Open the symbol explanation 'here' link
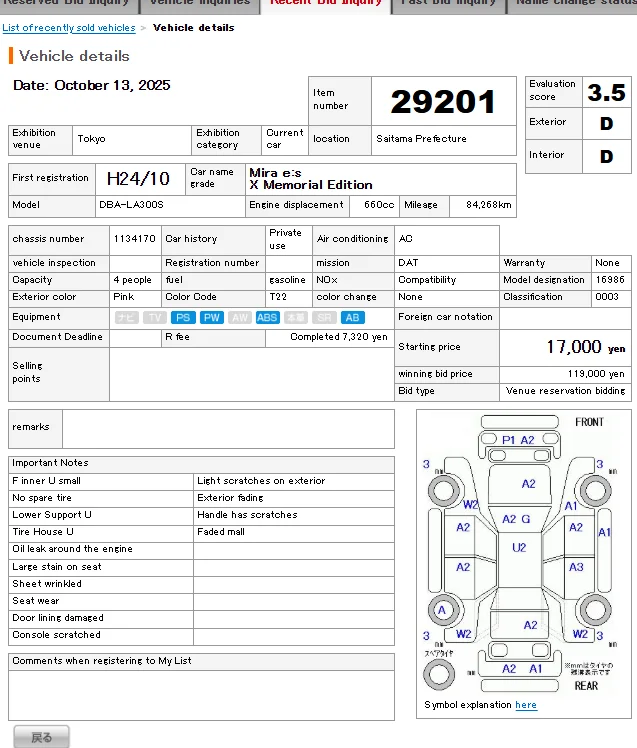Image resolution: width=637 pixels, height=748 pixels. pyautogui.click(x=526, y=705)
